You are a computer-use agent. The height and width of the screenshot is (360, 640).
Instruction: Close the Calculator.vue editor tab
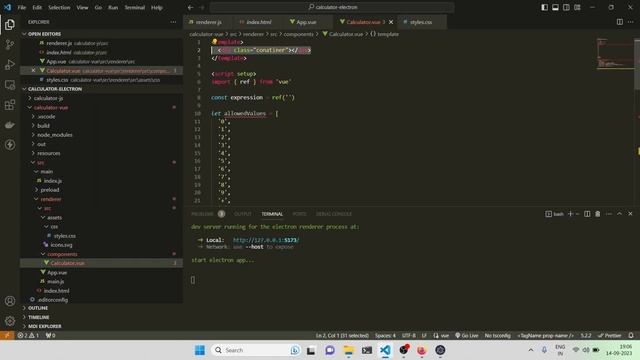point(391,22)
